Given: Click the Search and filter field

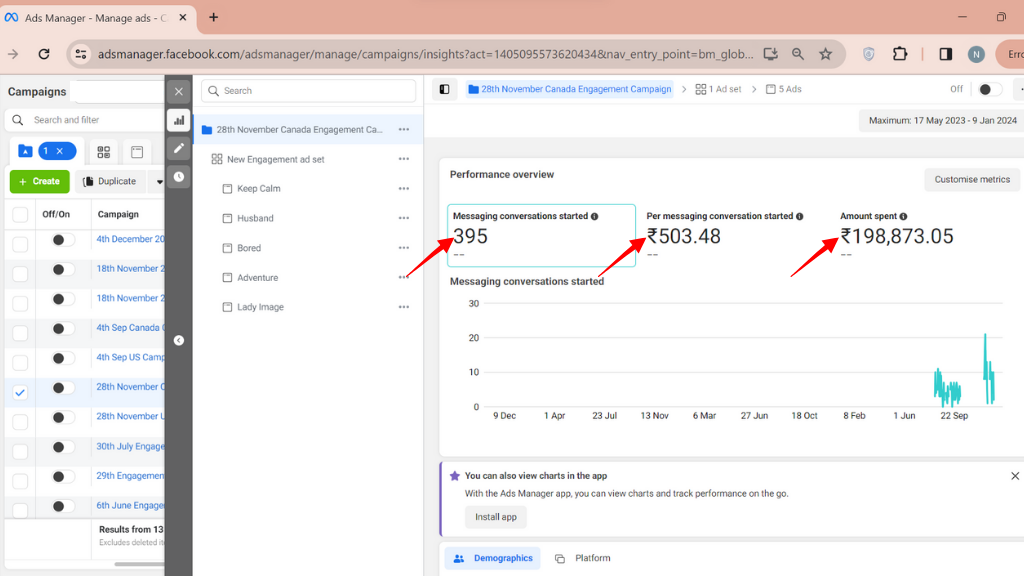Looking at the screenshot, I should (85, 120).
